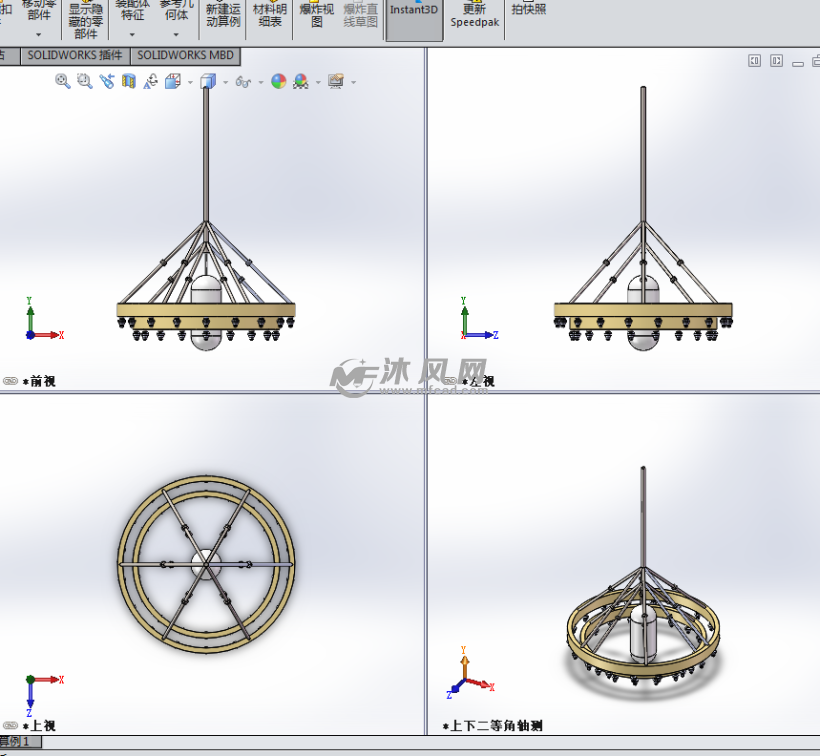The image size is (820, 756).
Task: Switch to the SOLIDWORKS MBD tab
Action: (186, 55)
